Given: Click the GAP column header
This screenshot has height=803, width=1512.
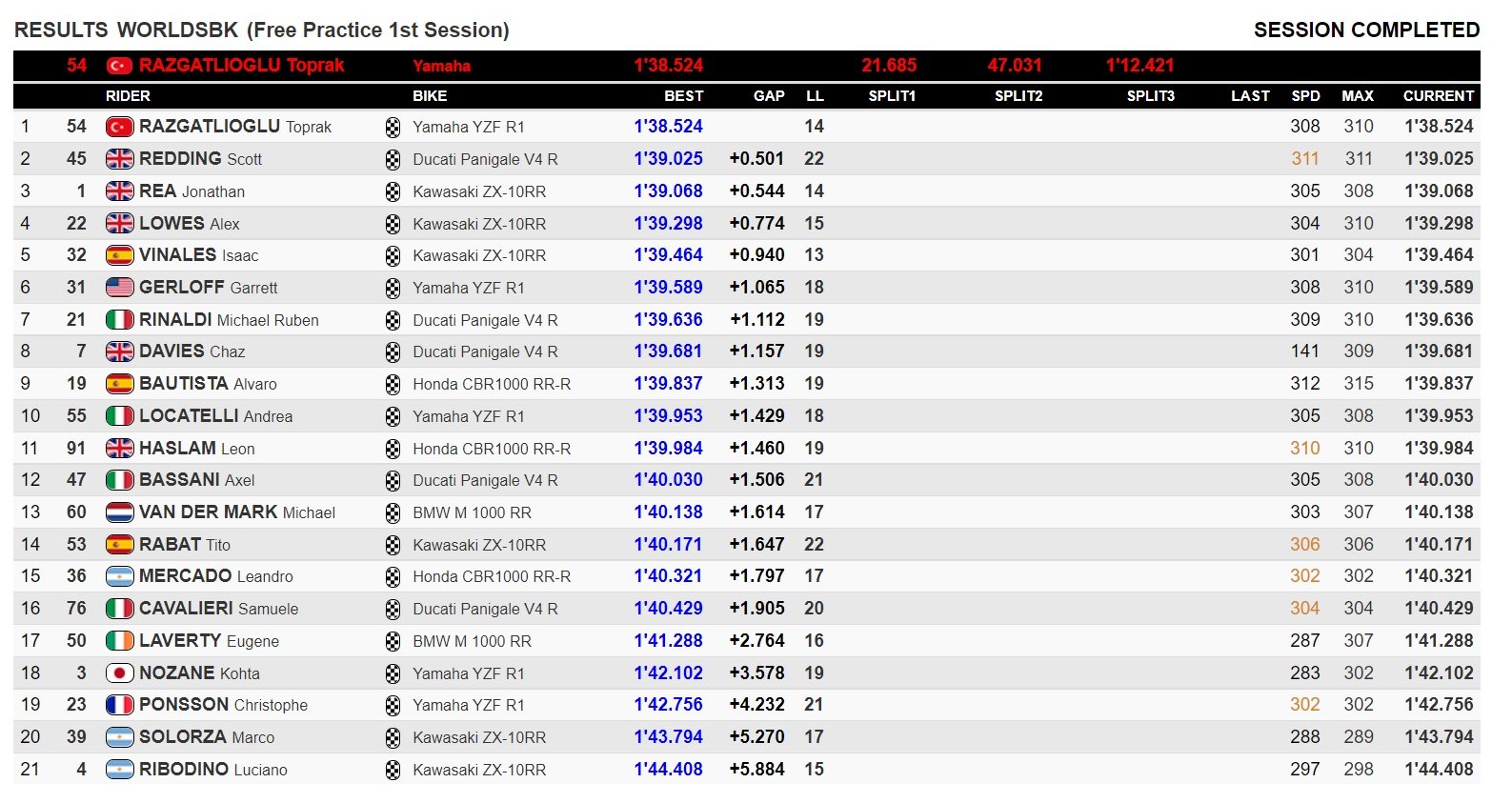Looking at the screenshot, I should pos(769,96).
